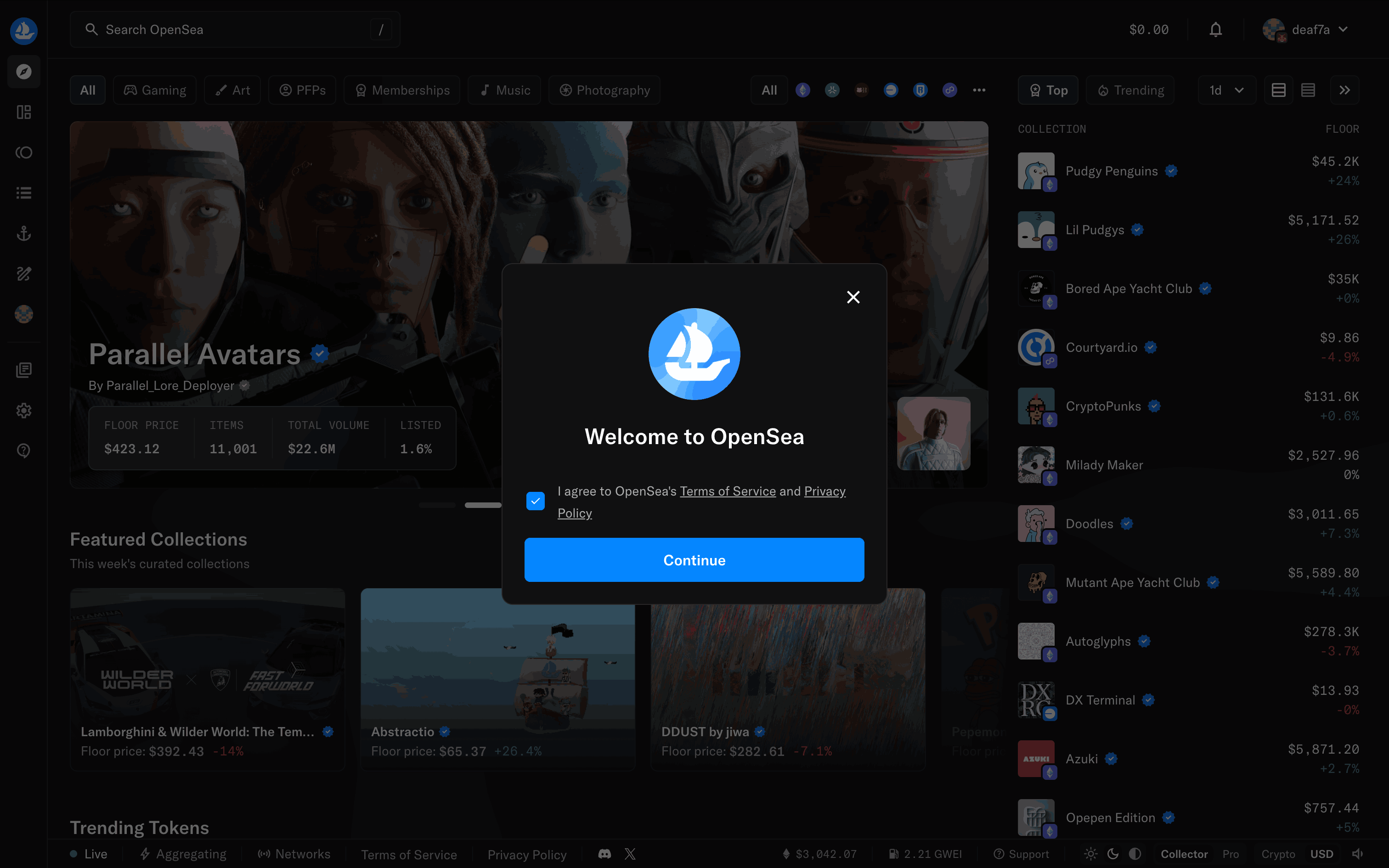Switch to light theme sun icon
1389x868 pixels.
pos(1090,854)
